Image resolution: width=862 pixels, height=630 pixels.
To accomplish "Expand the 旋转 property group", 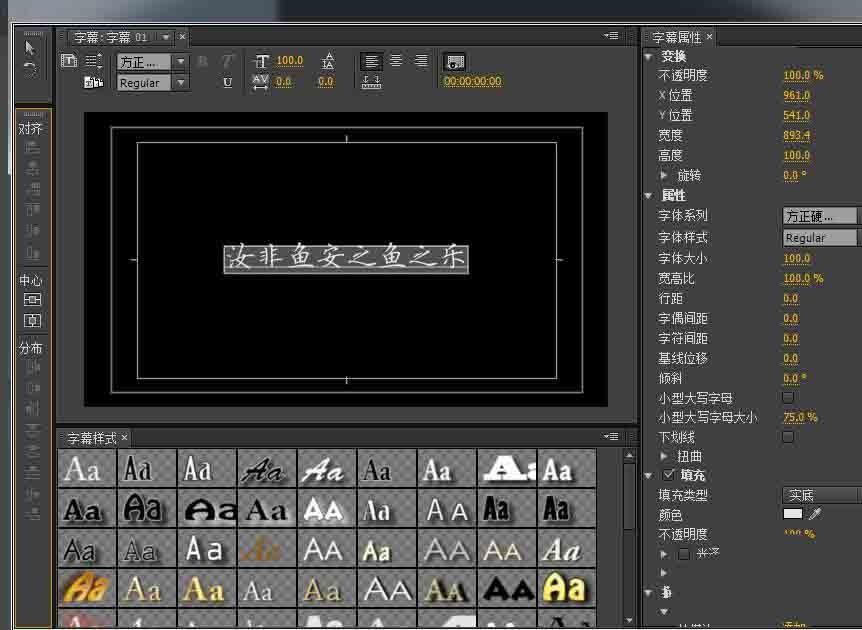I will (x=664, y=176).
